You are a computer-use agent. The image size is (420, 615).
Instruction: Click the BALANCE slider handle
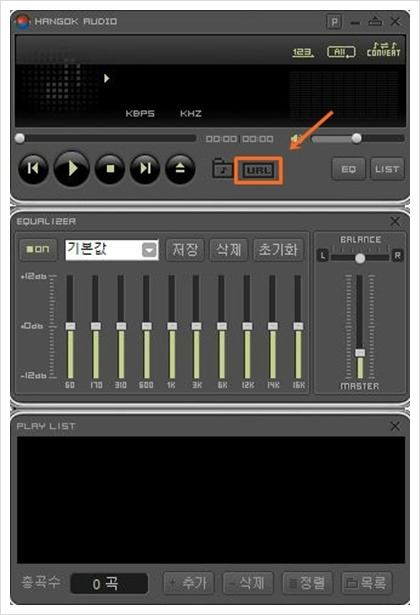360,258
